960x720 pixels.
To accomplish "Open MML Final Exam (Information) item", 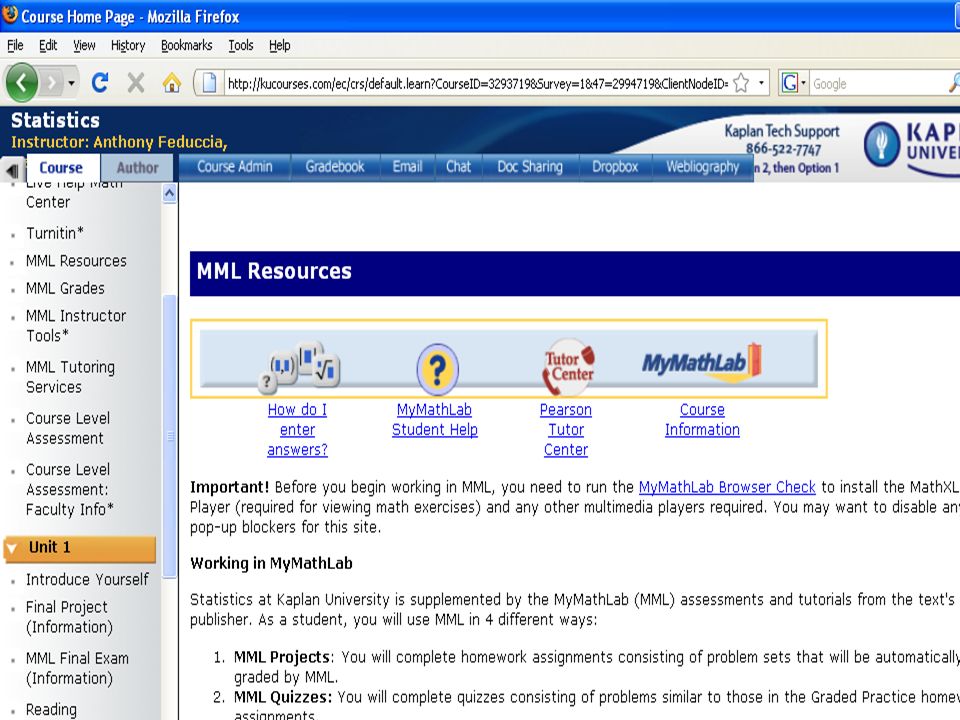I will [77, 669].
